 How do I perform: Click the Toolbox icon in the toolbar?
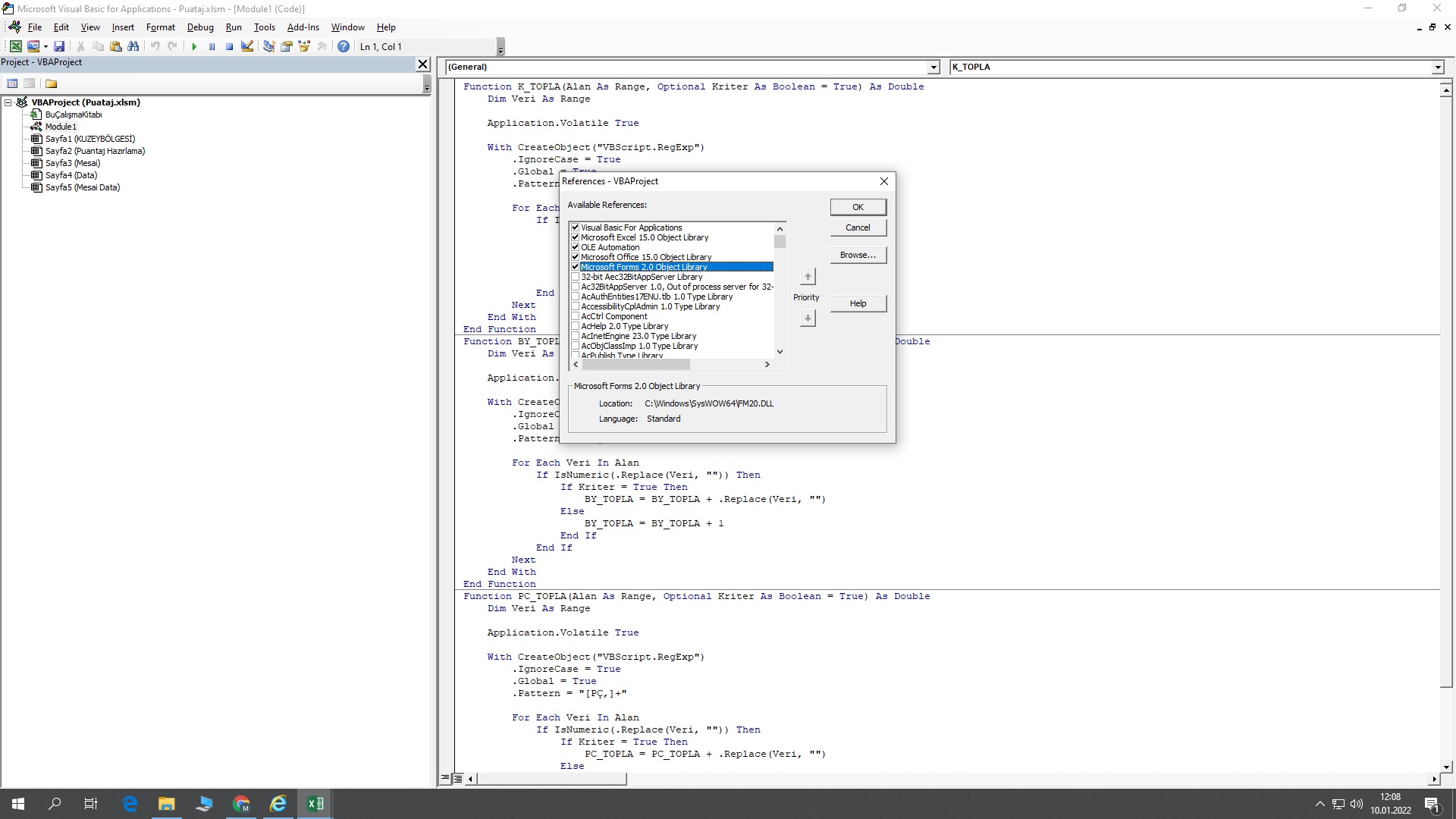tap(322, 46)
